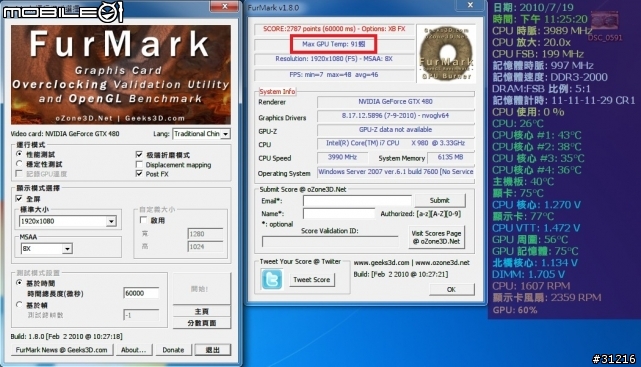
Task: Toggle the 全屏 fullscreen checkbox
Action: click(19, 199)
